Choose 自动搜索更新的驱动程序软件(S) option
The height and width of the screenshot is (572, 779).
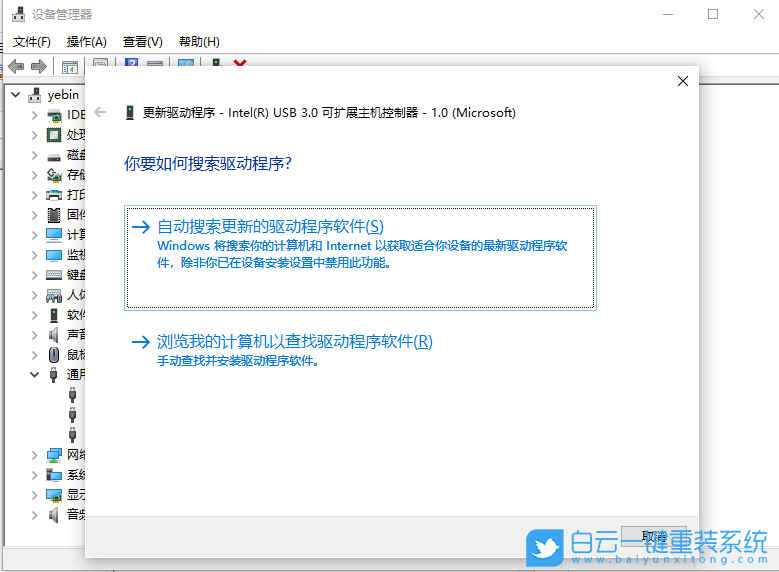(360, 258)
